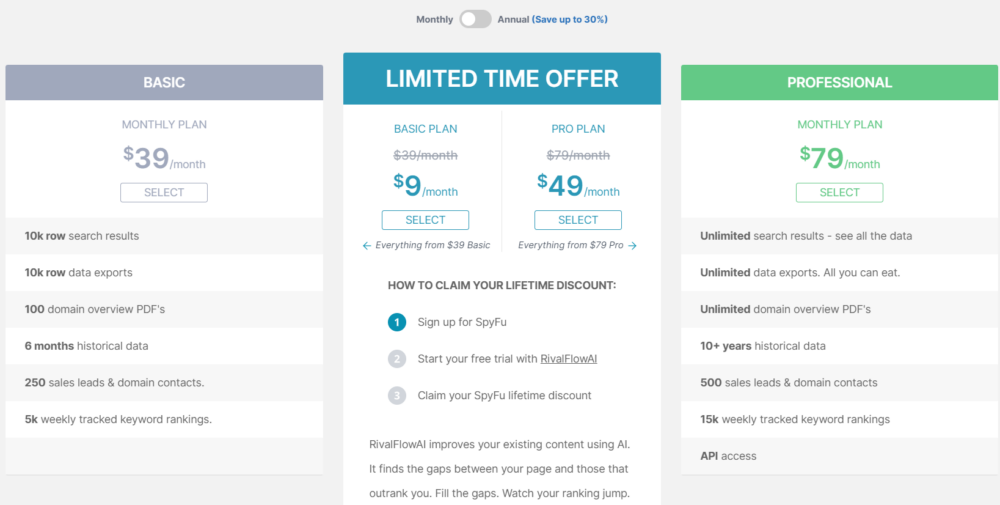Click the LIMITED TIME OFFER header

tap(502, 78)
